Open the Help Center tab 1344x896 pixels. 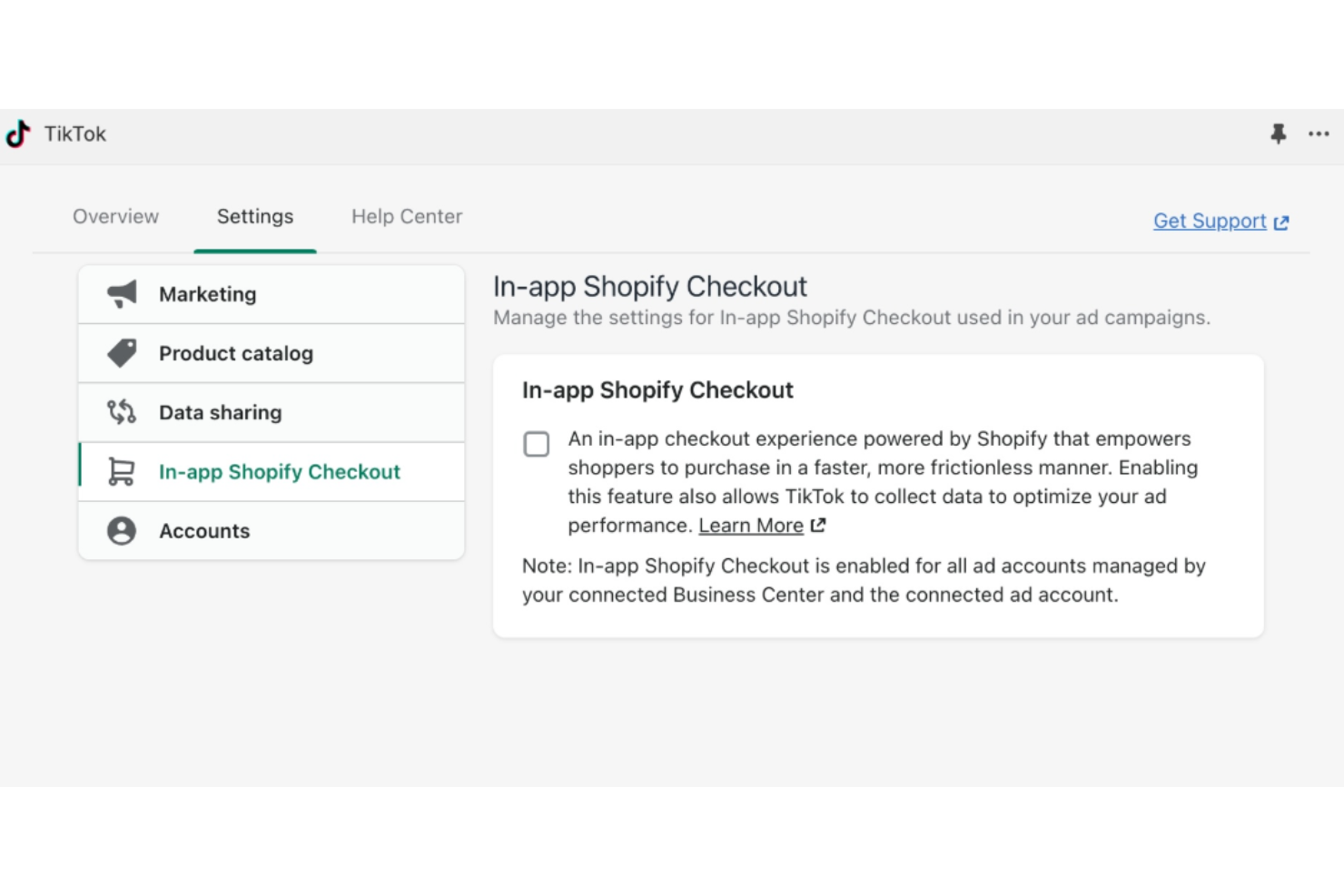407,217
